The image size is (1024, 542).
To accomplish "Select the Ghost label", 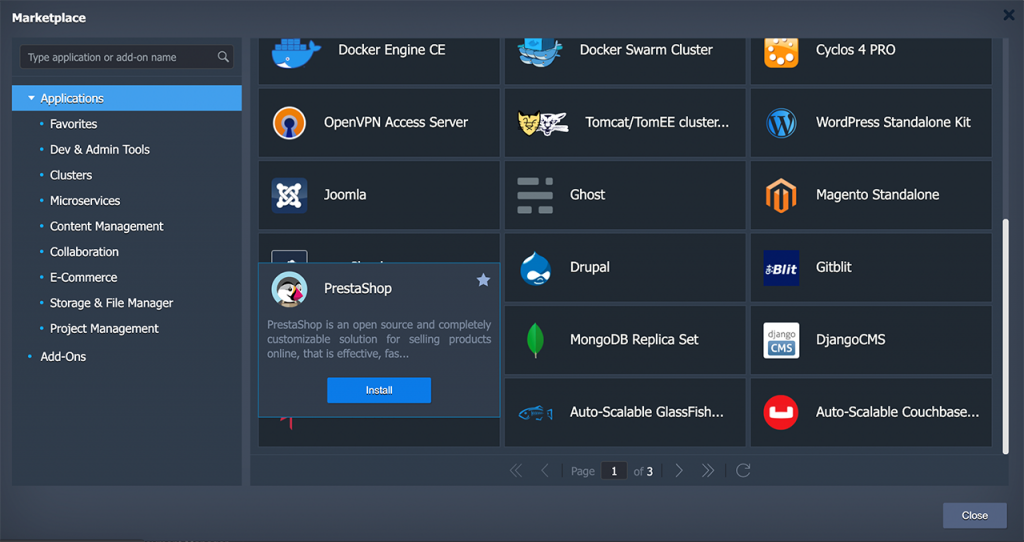I will click(588, 195).
